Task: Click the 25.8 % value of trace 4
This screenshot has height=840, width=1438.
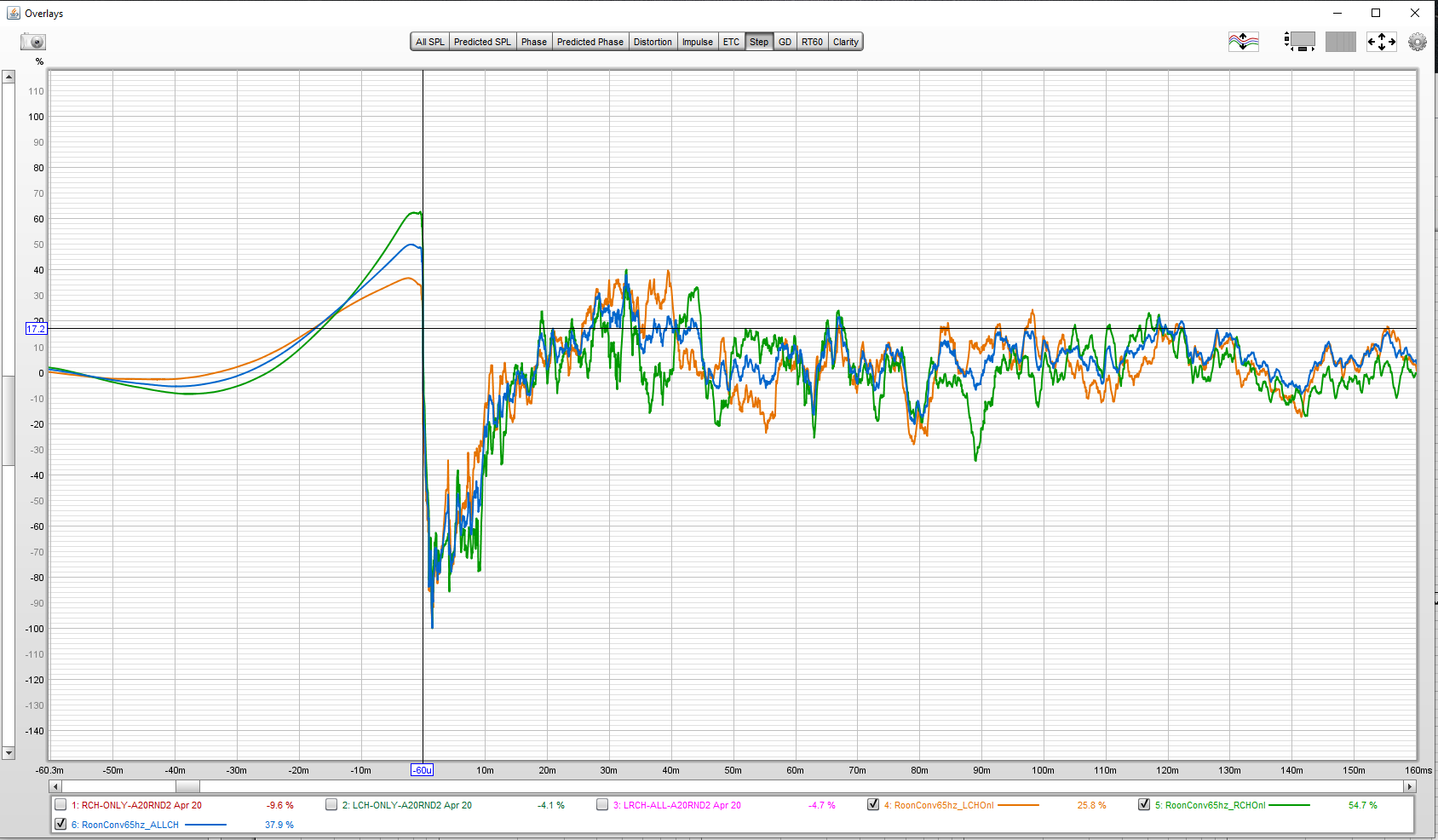Action: pos(1091,805)
